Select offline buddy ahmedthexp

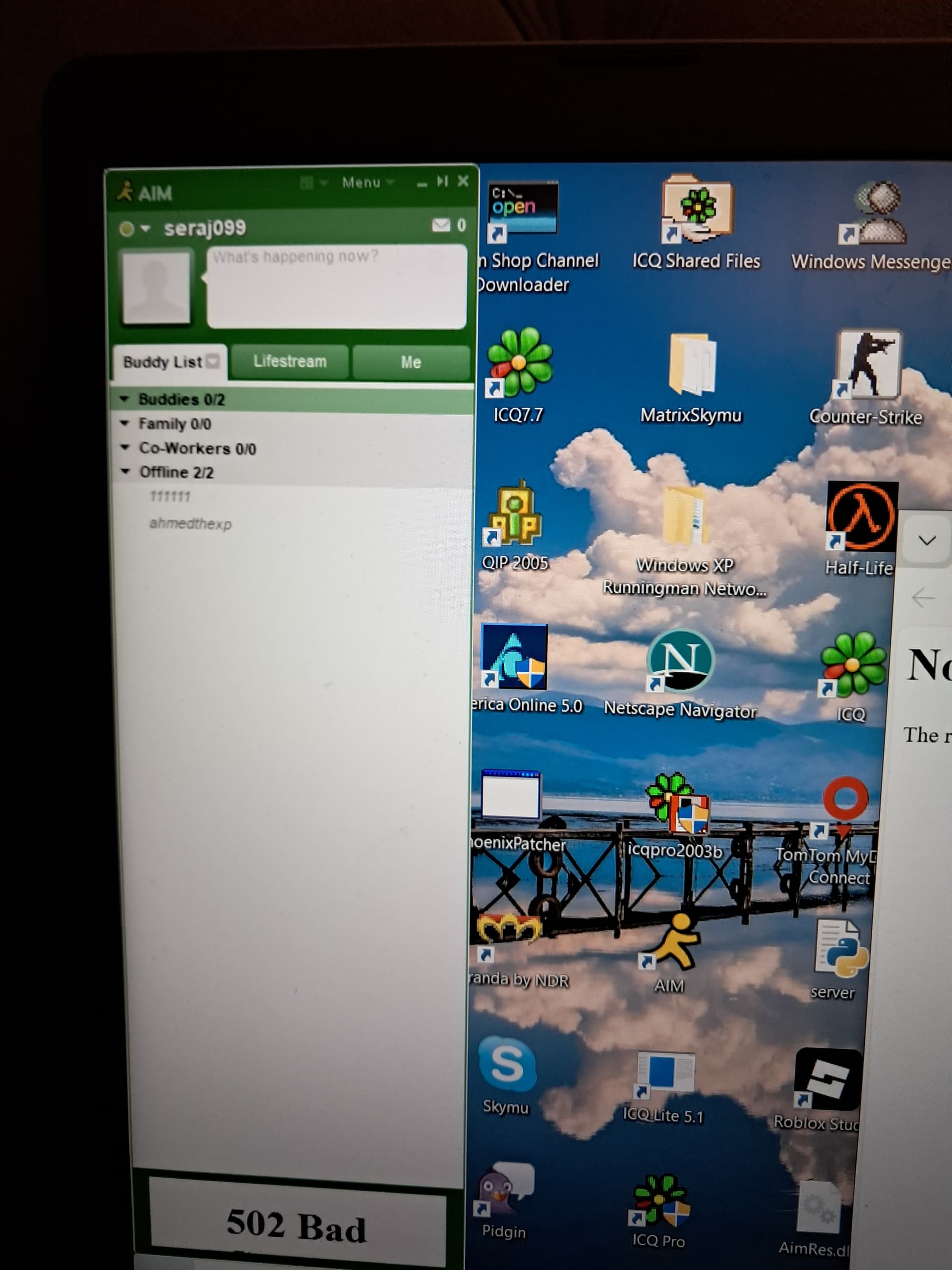[190, 523]
